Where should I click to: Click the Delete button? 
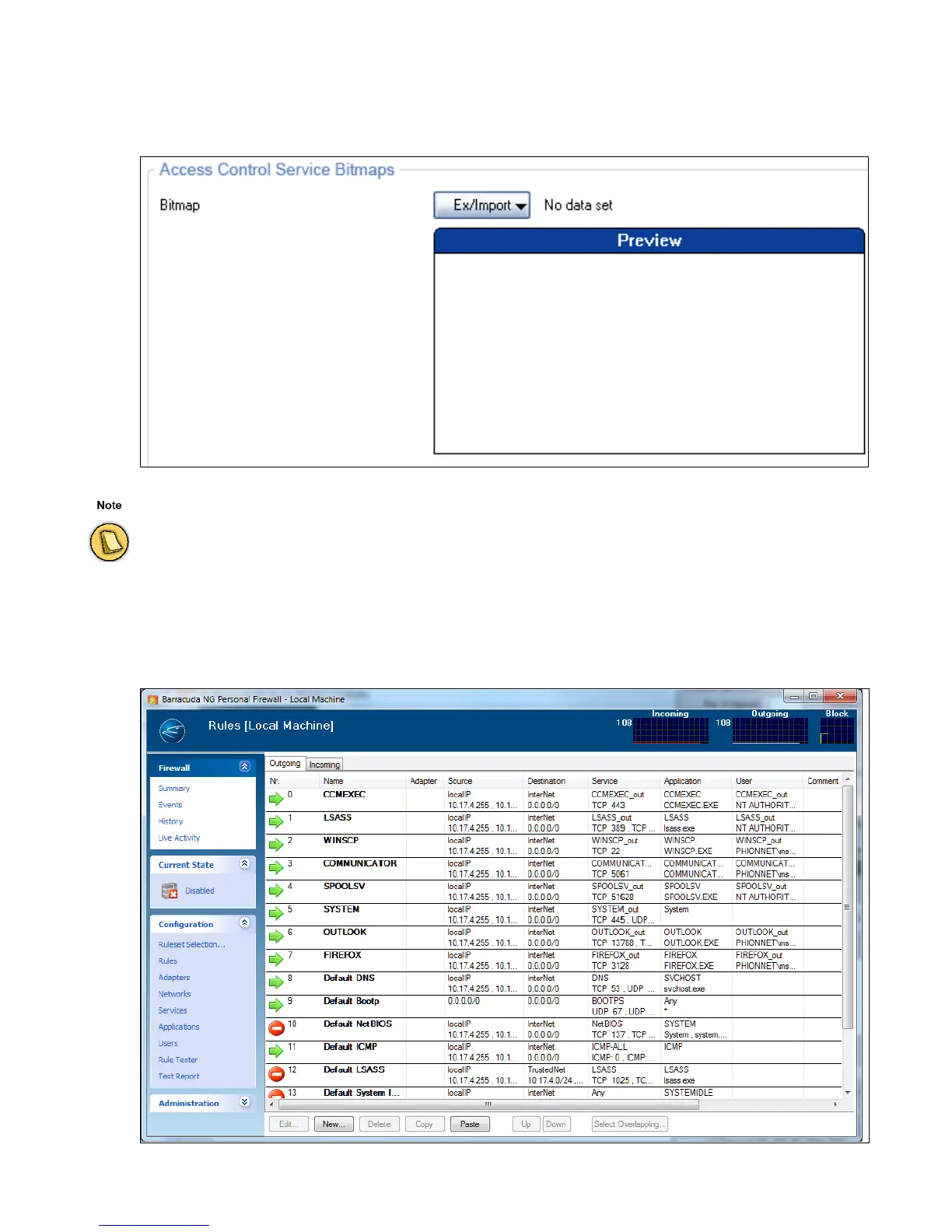pos(380,1124)
